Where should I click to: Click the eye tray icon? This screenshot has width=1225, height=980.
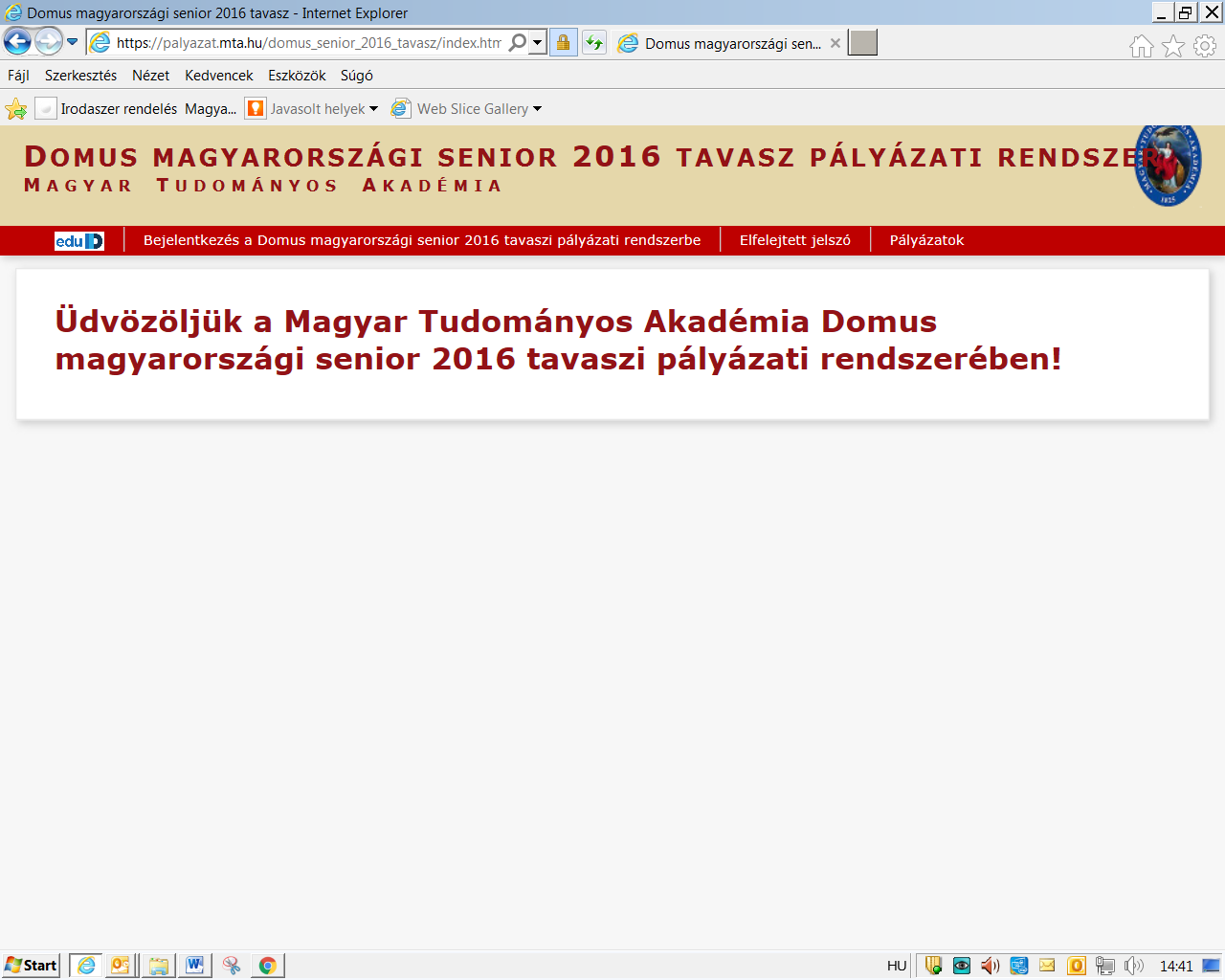962,966
